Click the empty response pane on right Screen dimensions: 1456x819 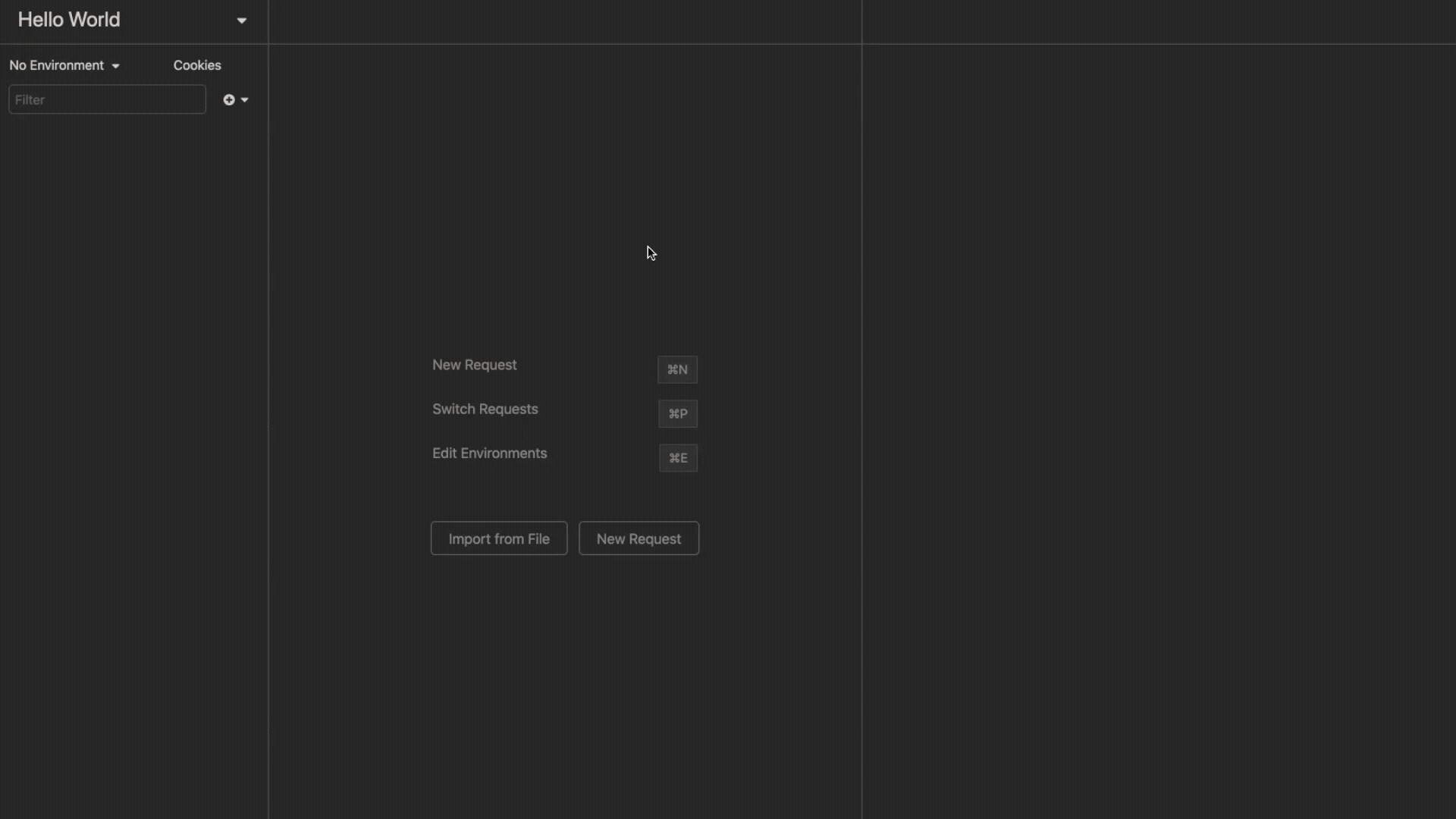[1158, 425]
